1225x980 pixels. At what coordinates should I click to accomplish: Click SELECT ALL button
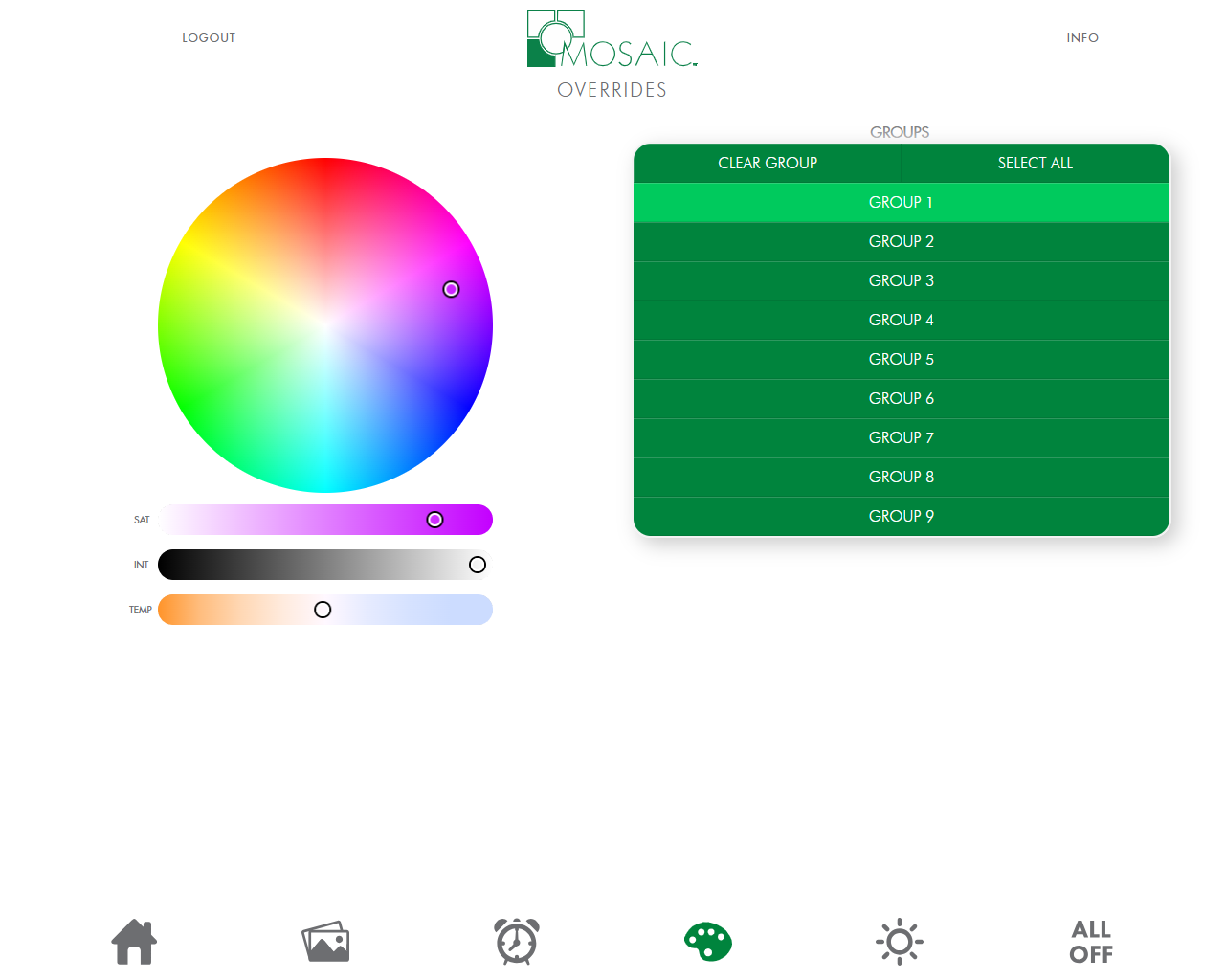1036,163
